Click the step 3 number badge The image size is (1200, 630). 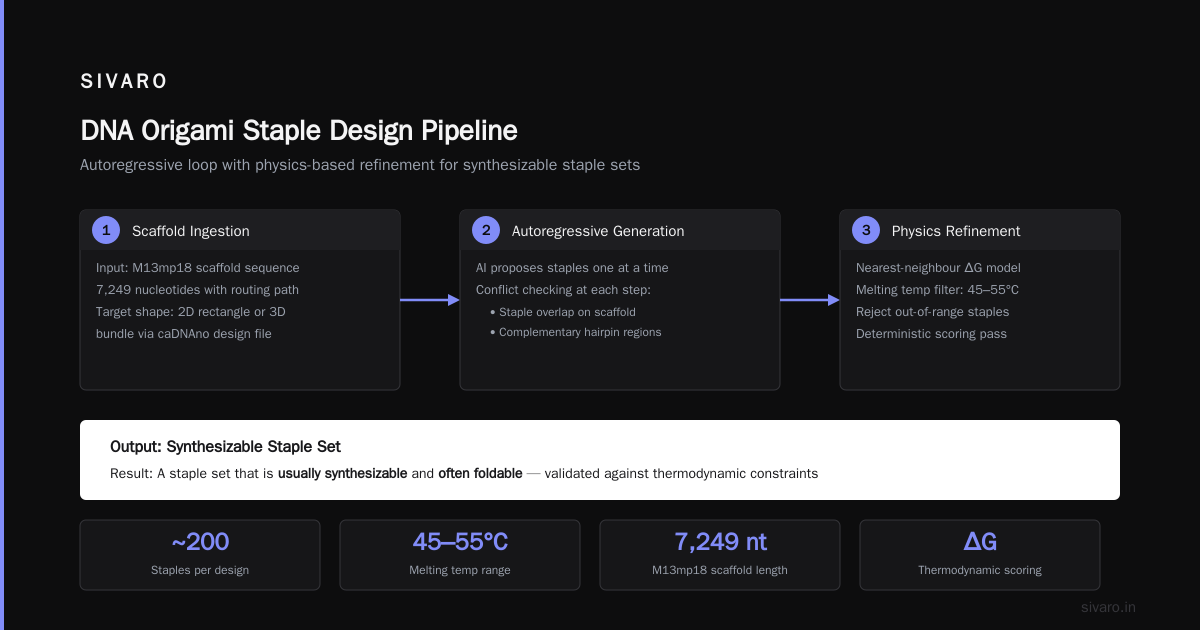coord(866,230)
